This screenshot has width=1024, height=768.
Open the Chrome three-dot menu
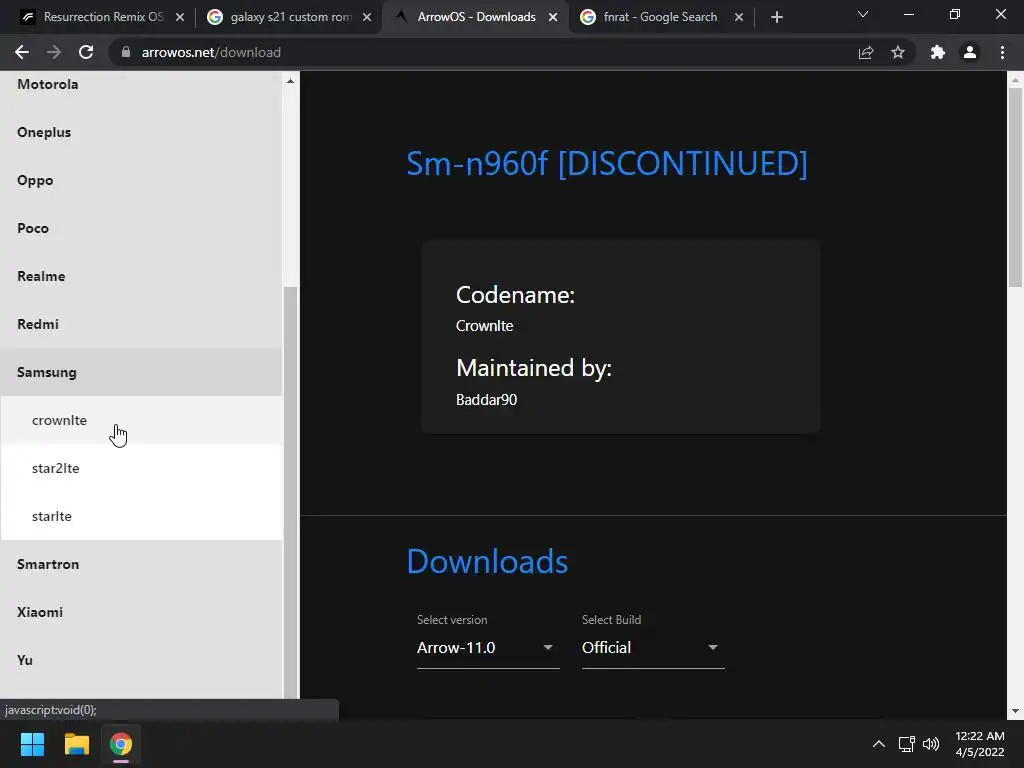tap(1002, 52)
